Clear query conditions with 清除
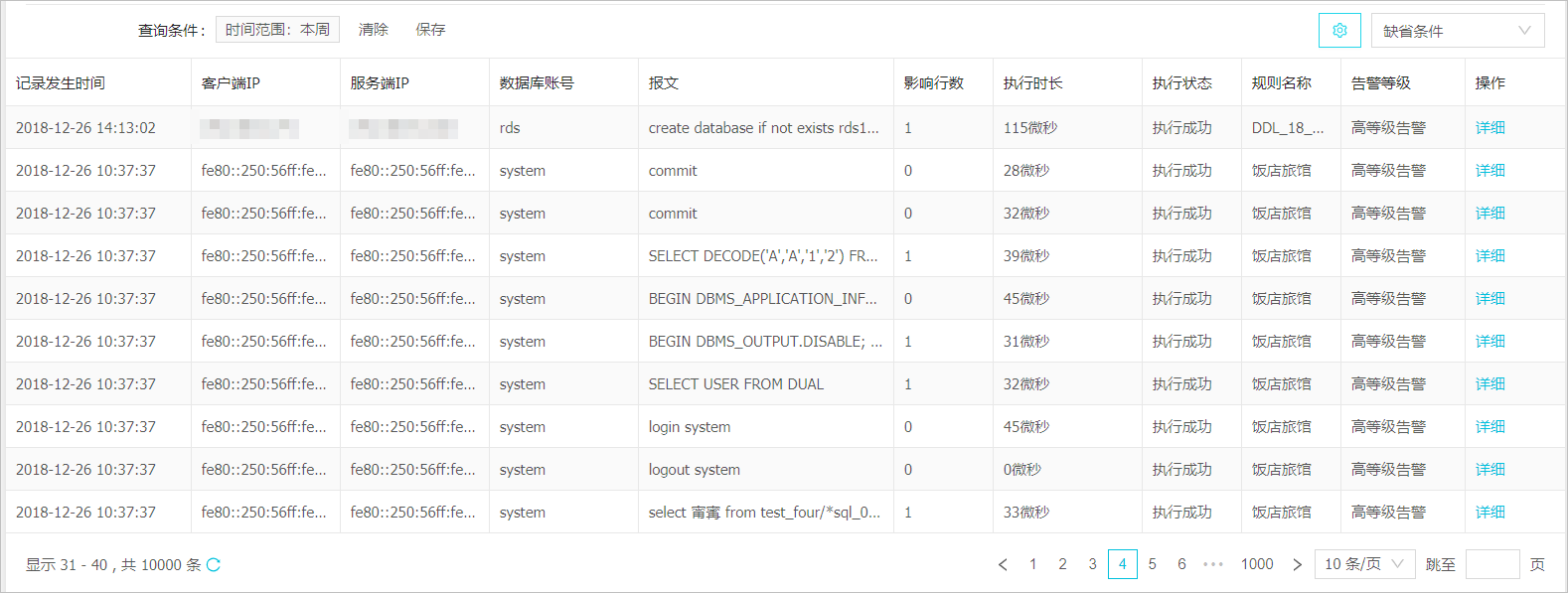The width and height of the screenshot is (1568, 593). (374, 30)
